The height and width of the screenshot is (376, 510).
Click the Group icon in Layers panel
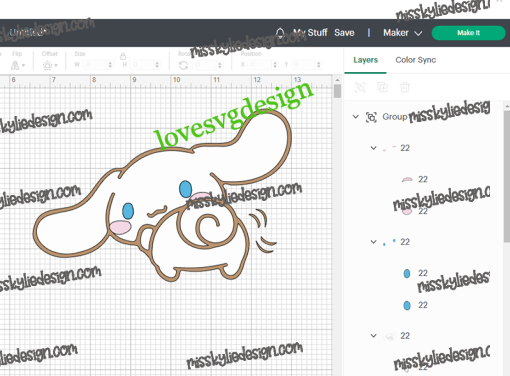coord(360,87)
